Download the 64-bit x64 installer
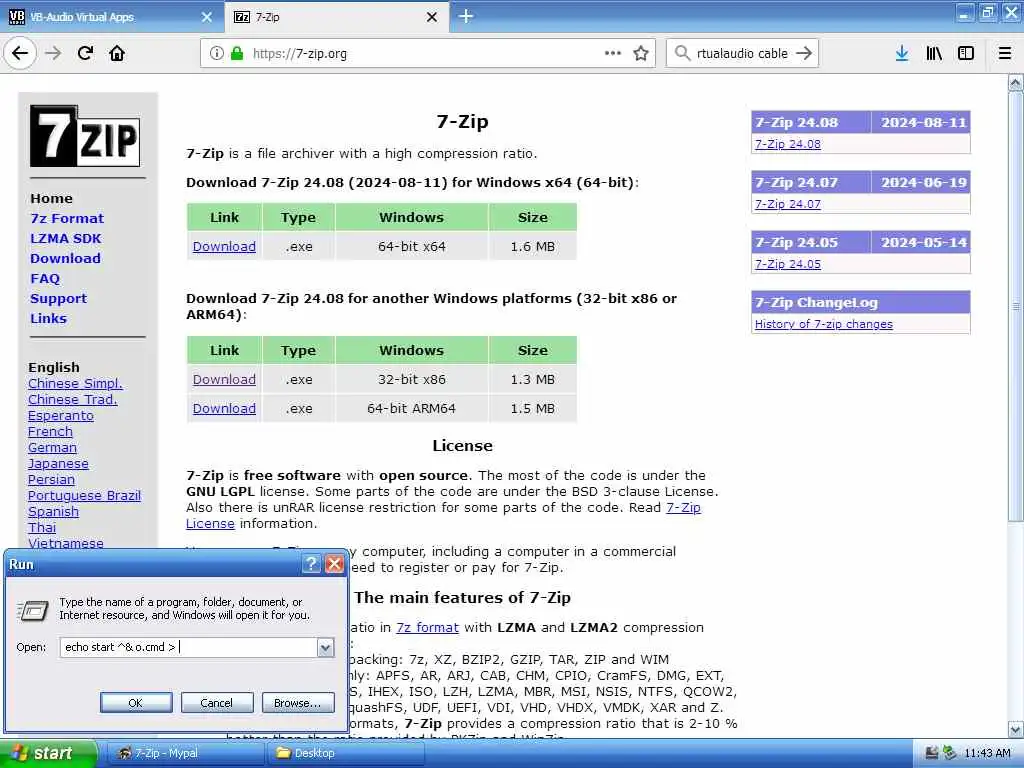This screenshot has width=1024, height=768. pos(224,247)
